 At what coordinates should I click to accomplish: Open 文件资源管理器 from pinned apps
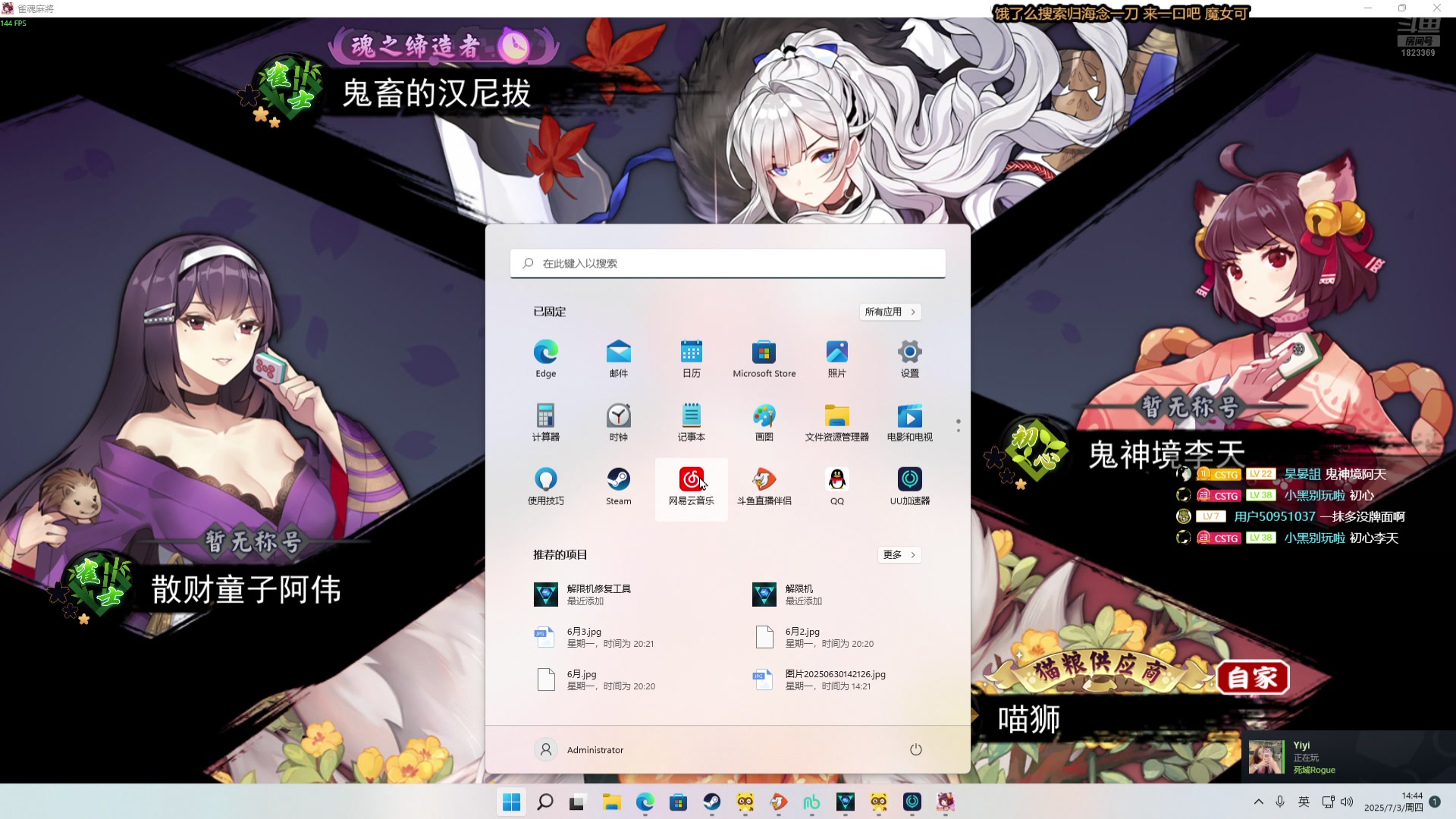point(837,422)
